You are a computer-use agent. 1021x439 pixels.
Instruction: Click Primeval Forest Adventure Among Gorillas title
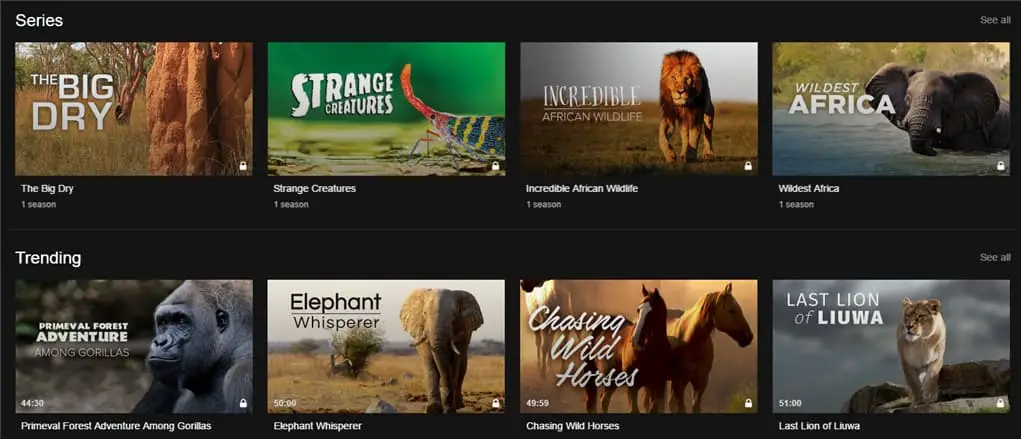click(x=116, y=426)
